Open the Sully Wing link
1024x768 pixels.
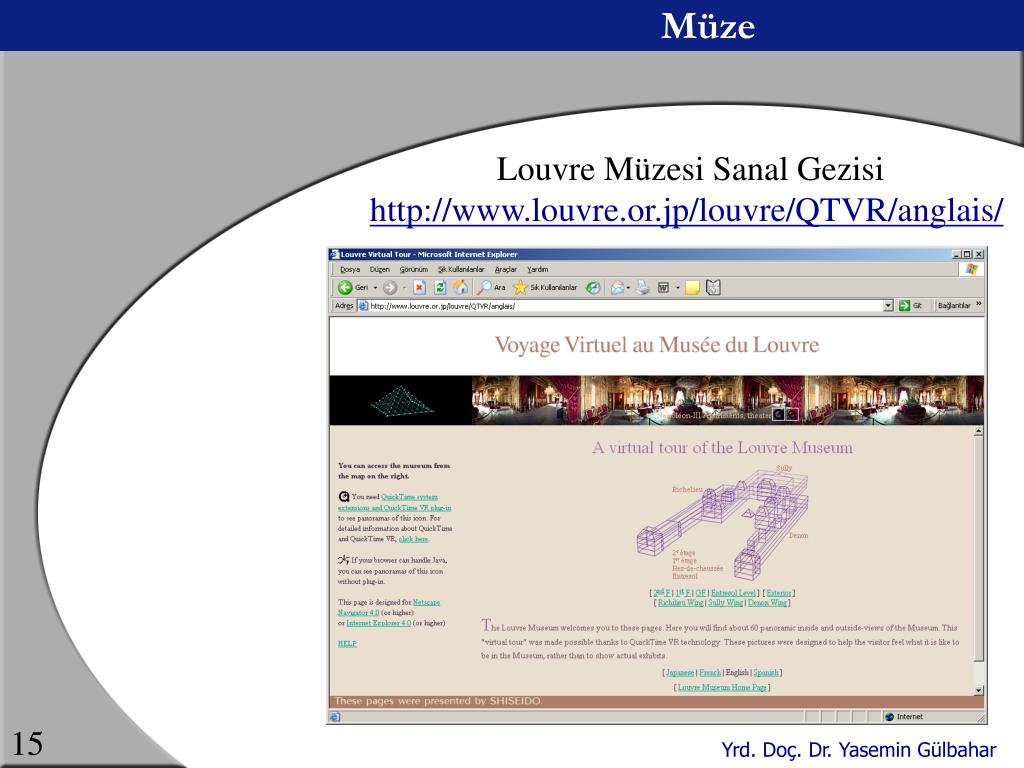click(726, 603)
